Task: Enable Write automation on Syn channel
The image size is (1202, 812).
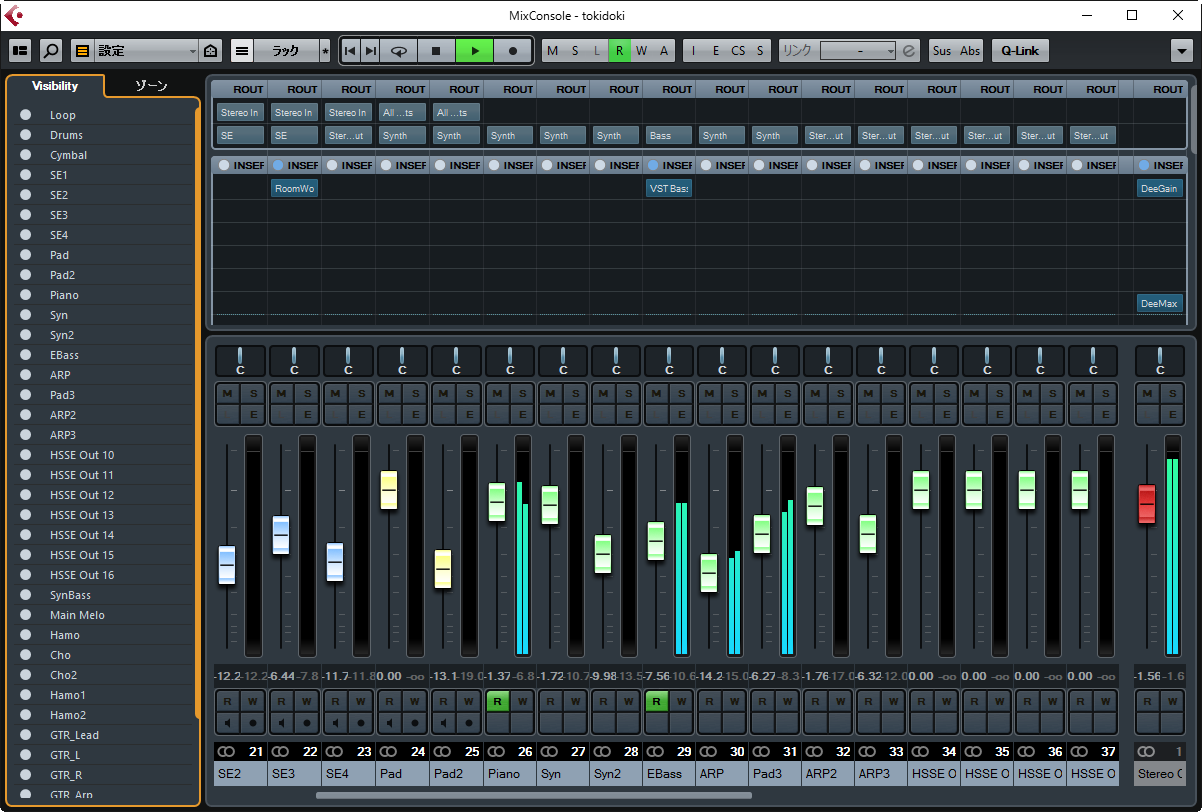Action: (x=575, y=701)
